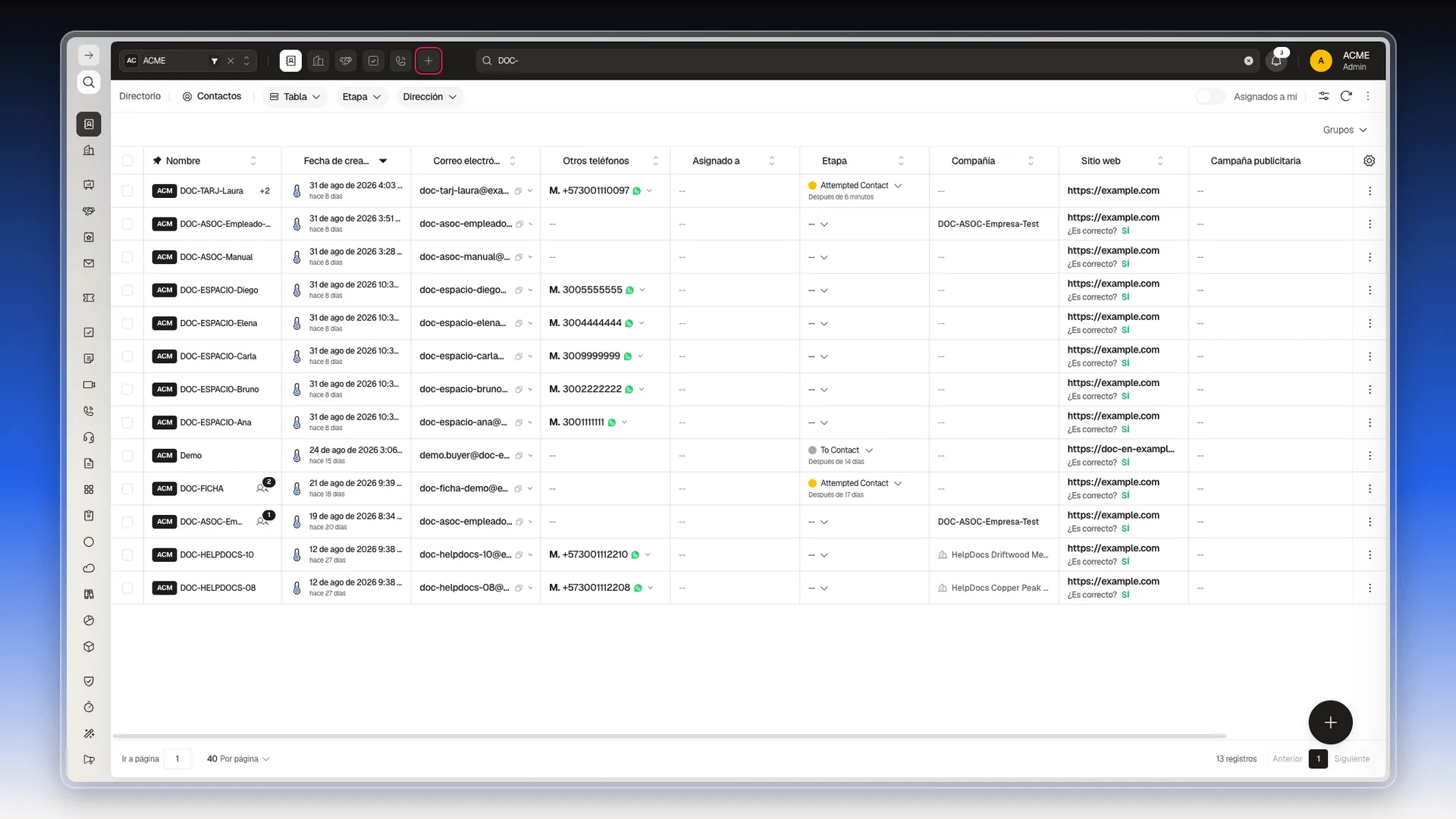
Task: Select the Contactos tab
Action: click(212, 96)
